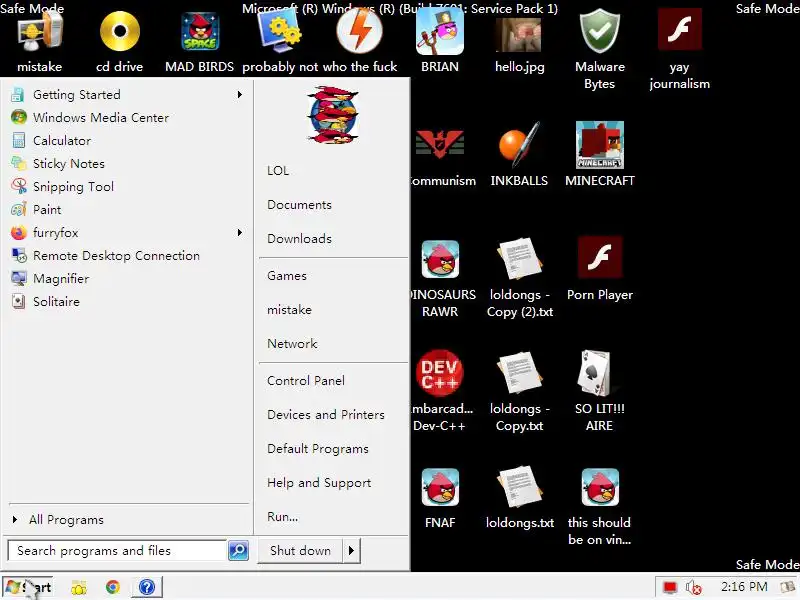The image size is (800, 600).
Task: Expand All Programs list
Action: point(127,520)
